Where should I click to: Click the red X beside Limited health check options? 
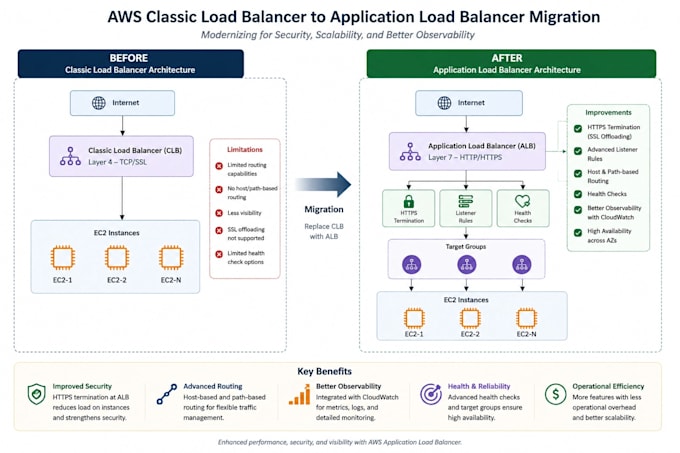click(219, 254)
